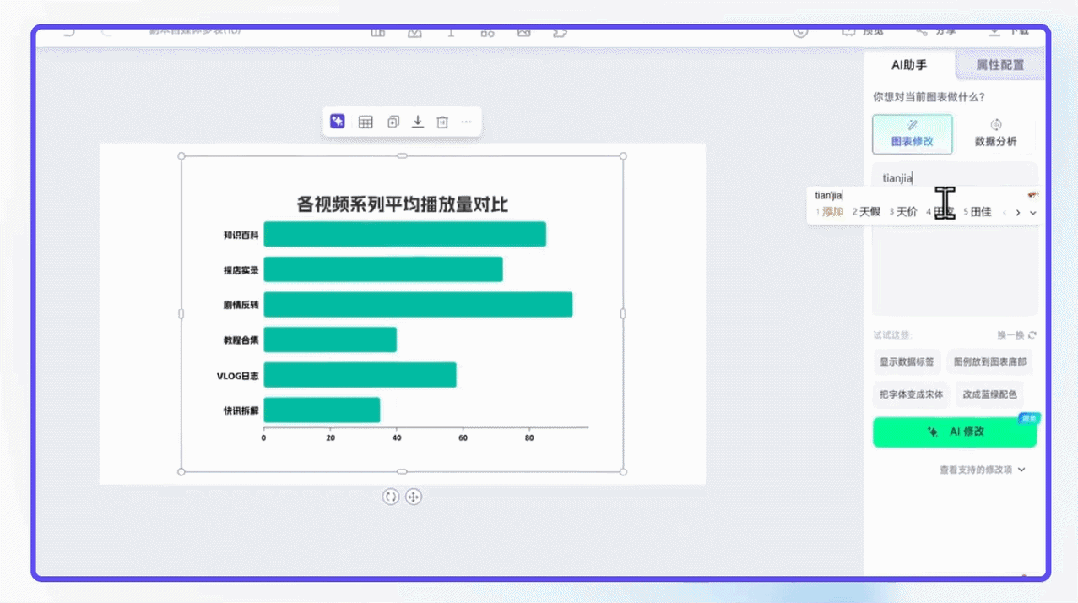Click the move handle icon below chart
1078x603 pixels.
click(x=413, y=497)
